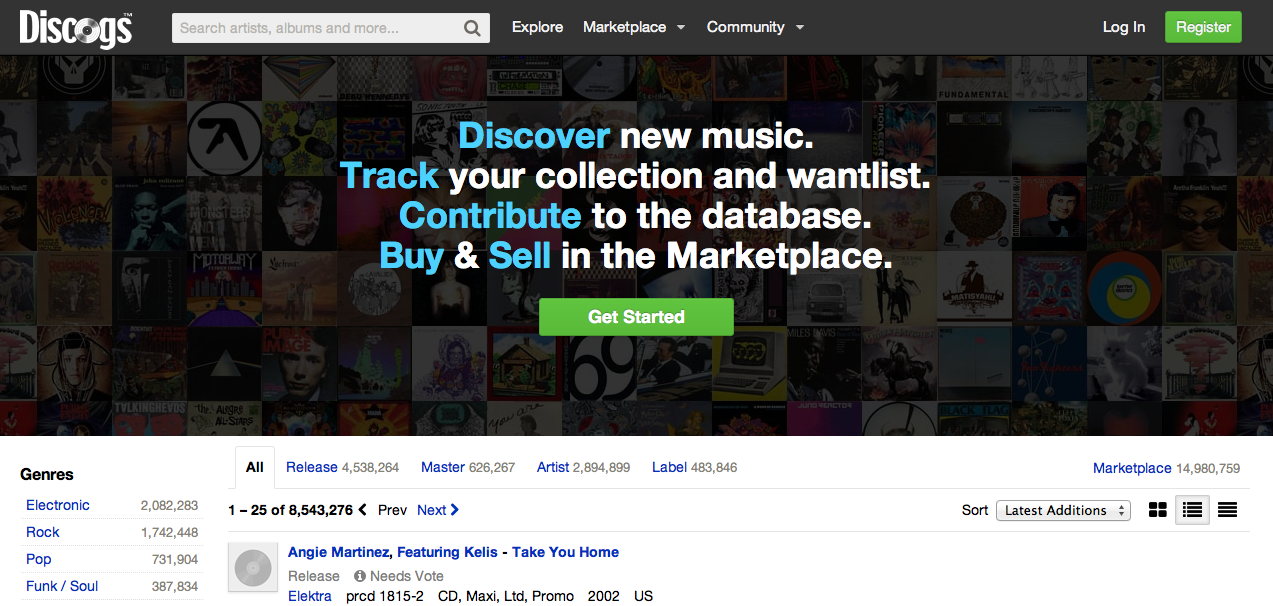The image size is (1273, 606).
Task: Select the compact text-only view icon
Action: [1227, 510]
